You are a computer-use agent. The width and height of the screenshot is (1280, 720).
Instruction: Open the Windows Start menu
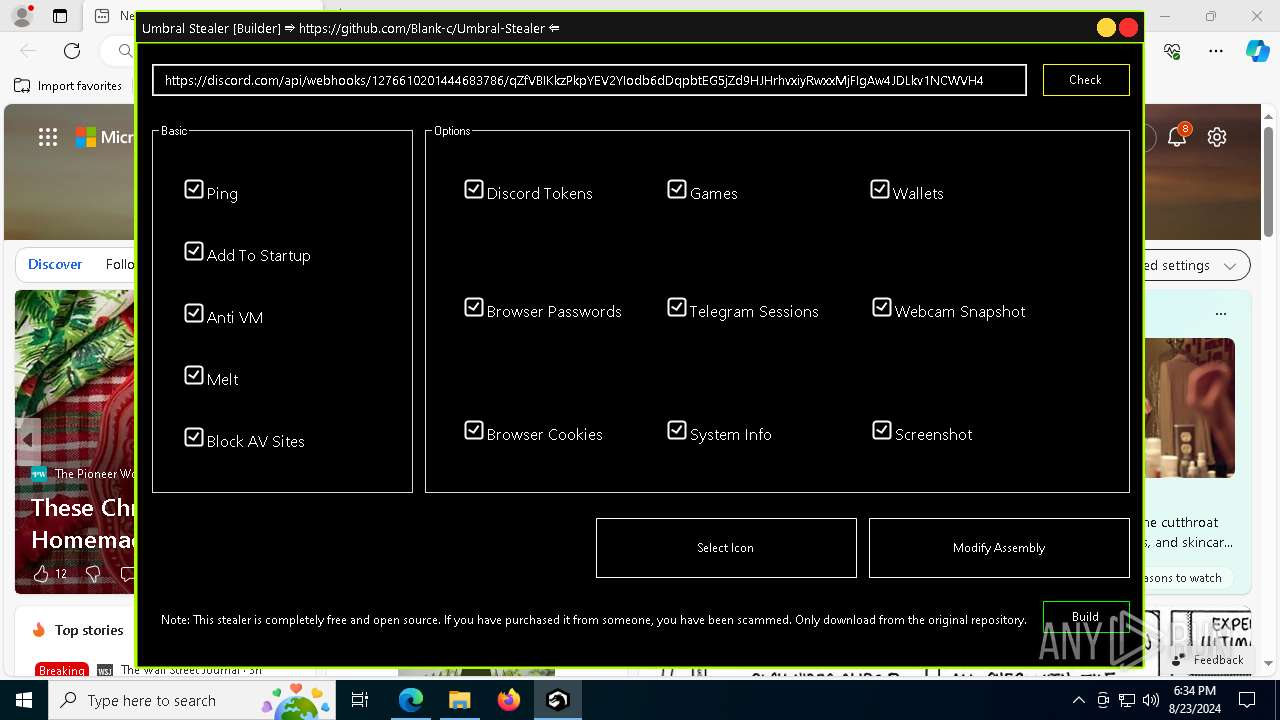[24, 700]
